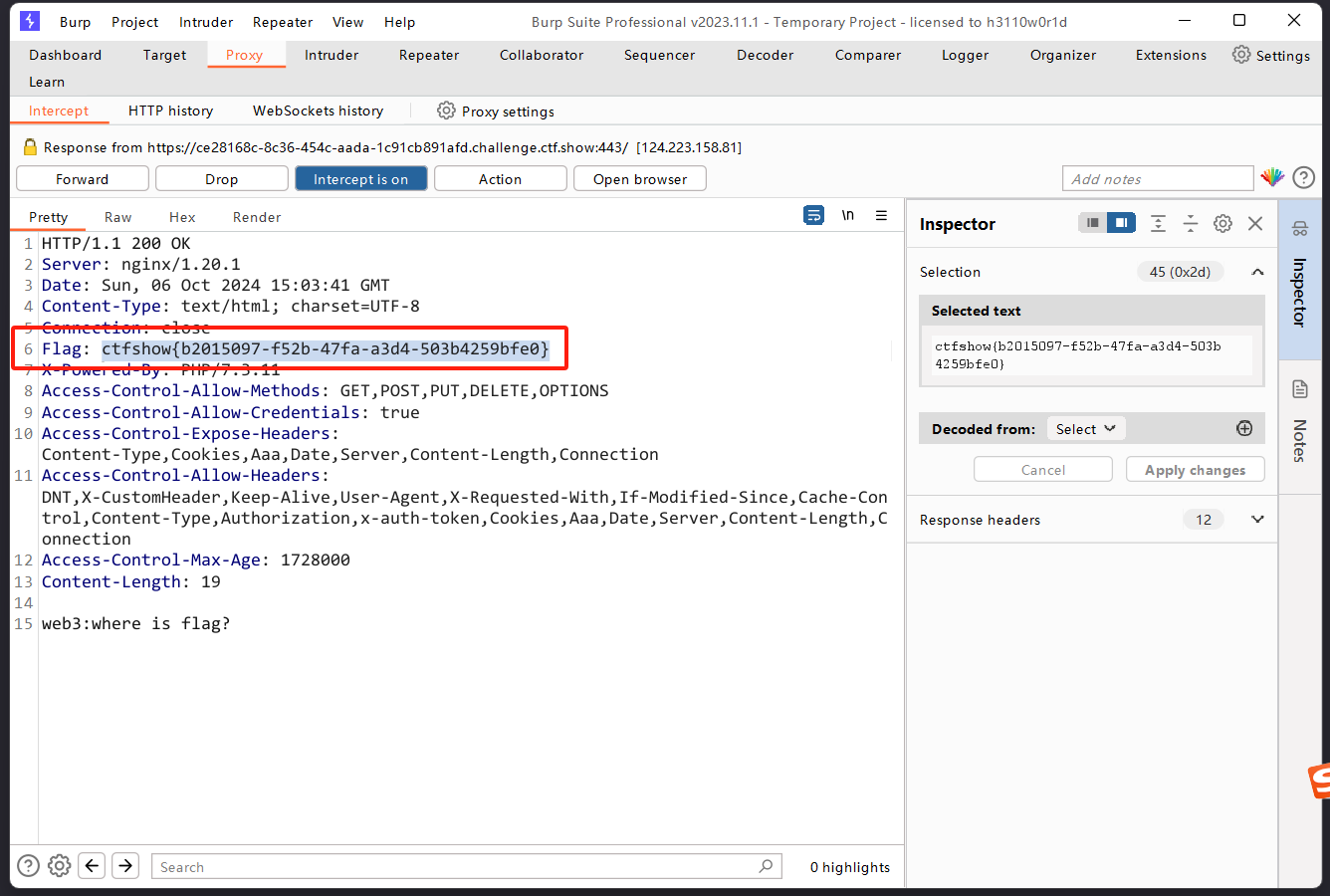Open help icon next to the search bar
Screen dimensions: 1330x896
(29, 865)
